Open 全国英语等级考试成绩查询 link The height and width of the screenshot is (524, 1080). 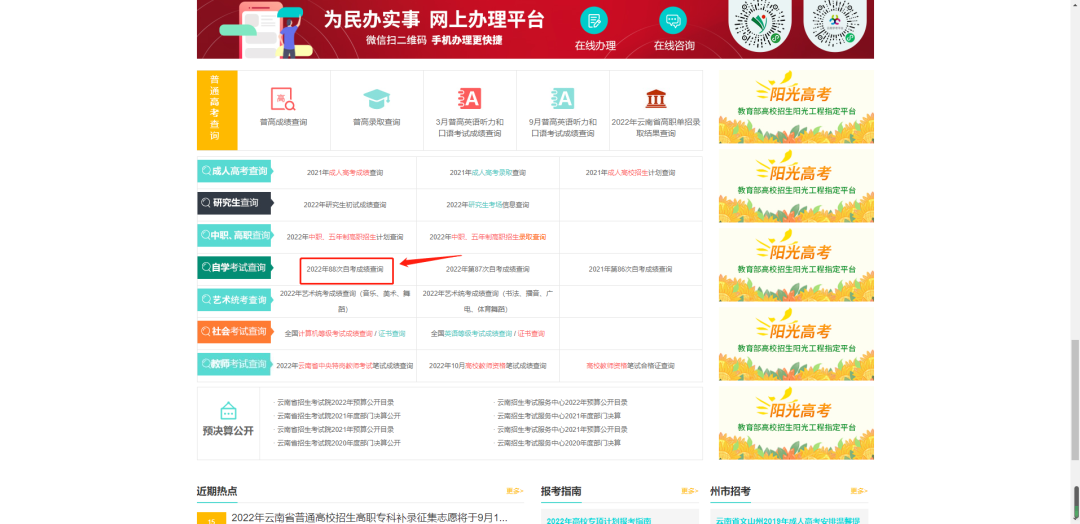pos(472,333)
